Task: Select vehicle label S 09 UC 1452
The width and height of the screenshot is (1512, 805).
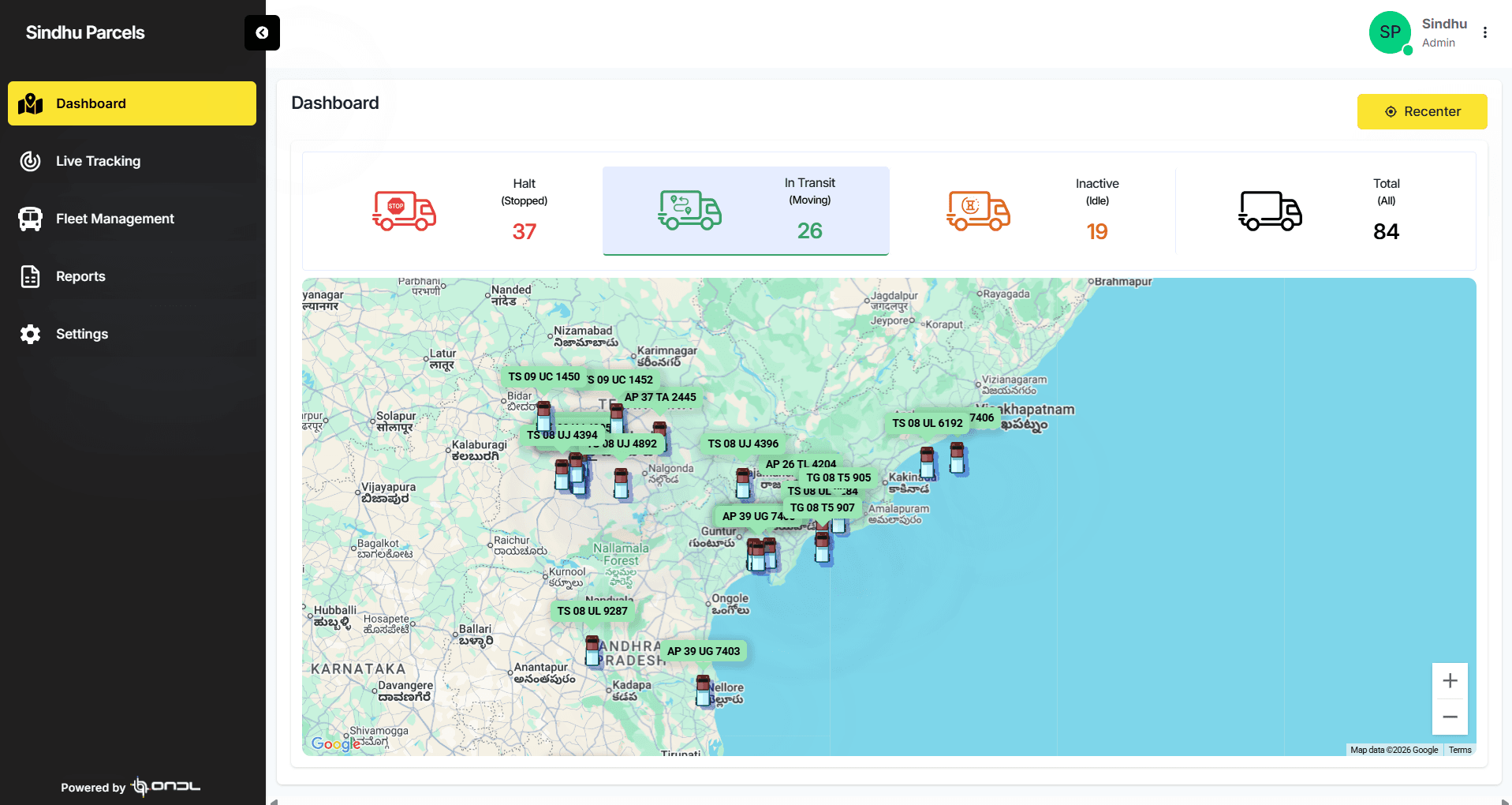Action: click(621, 380)
